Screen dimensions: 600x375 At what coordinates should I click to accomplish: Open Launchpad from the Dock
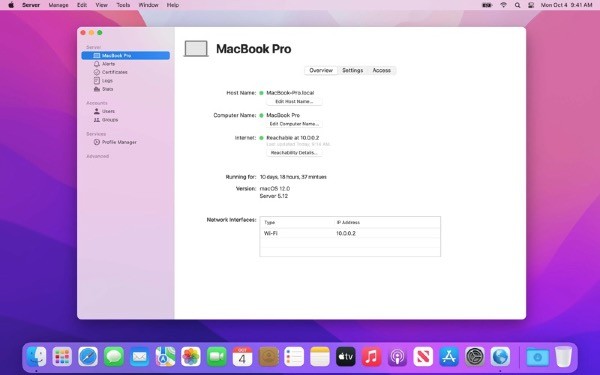pyautogui.click(x=62, y=357)
